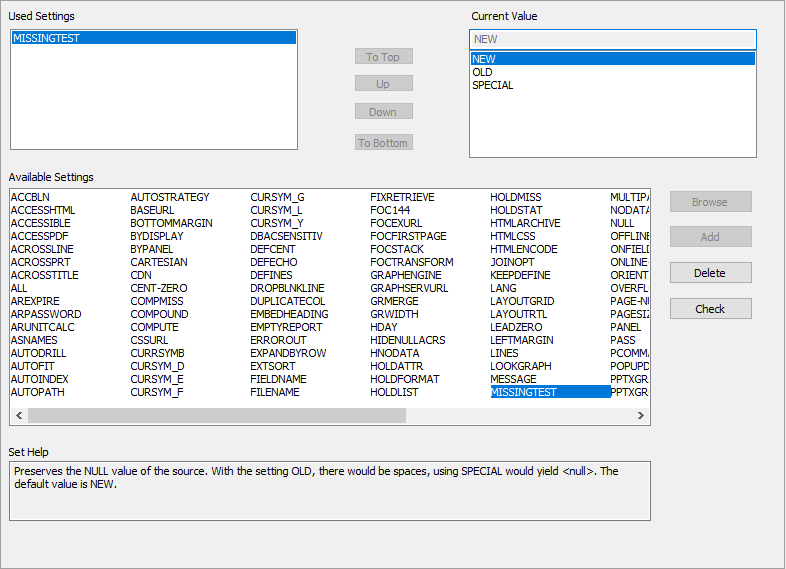The image size is (786, 569).
Task: Select NEW in Current Value list
Action: (613, 59)
